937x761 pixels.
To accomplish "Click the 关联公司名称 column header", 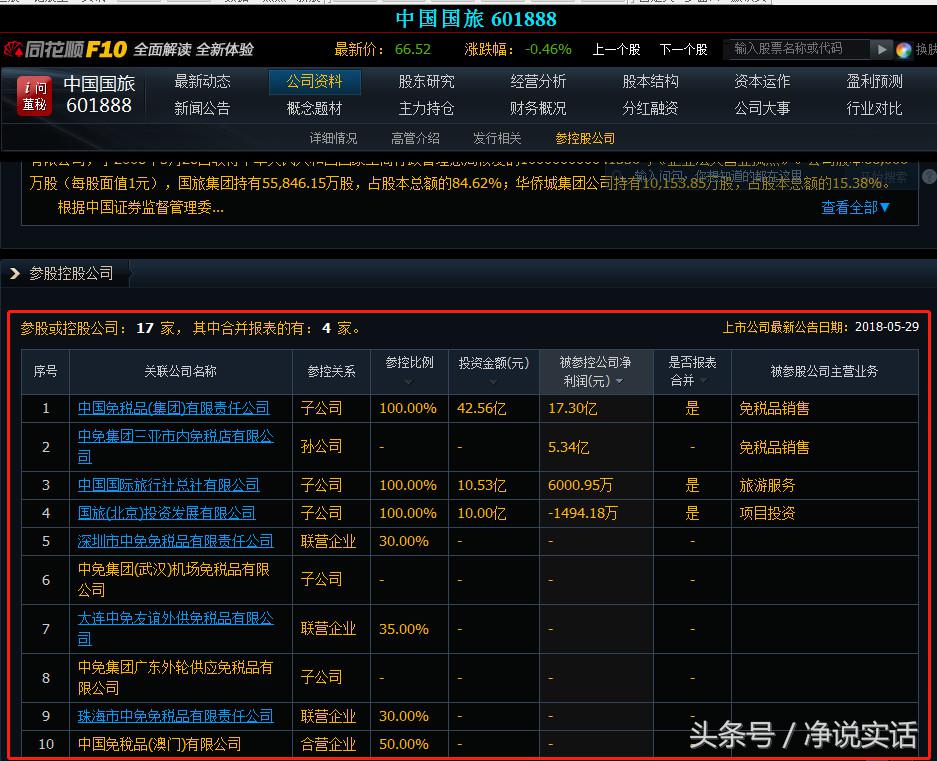I will pyautogui.click(x=180, y=371).
